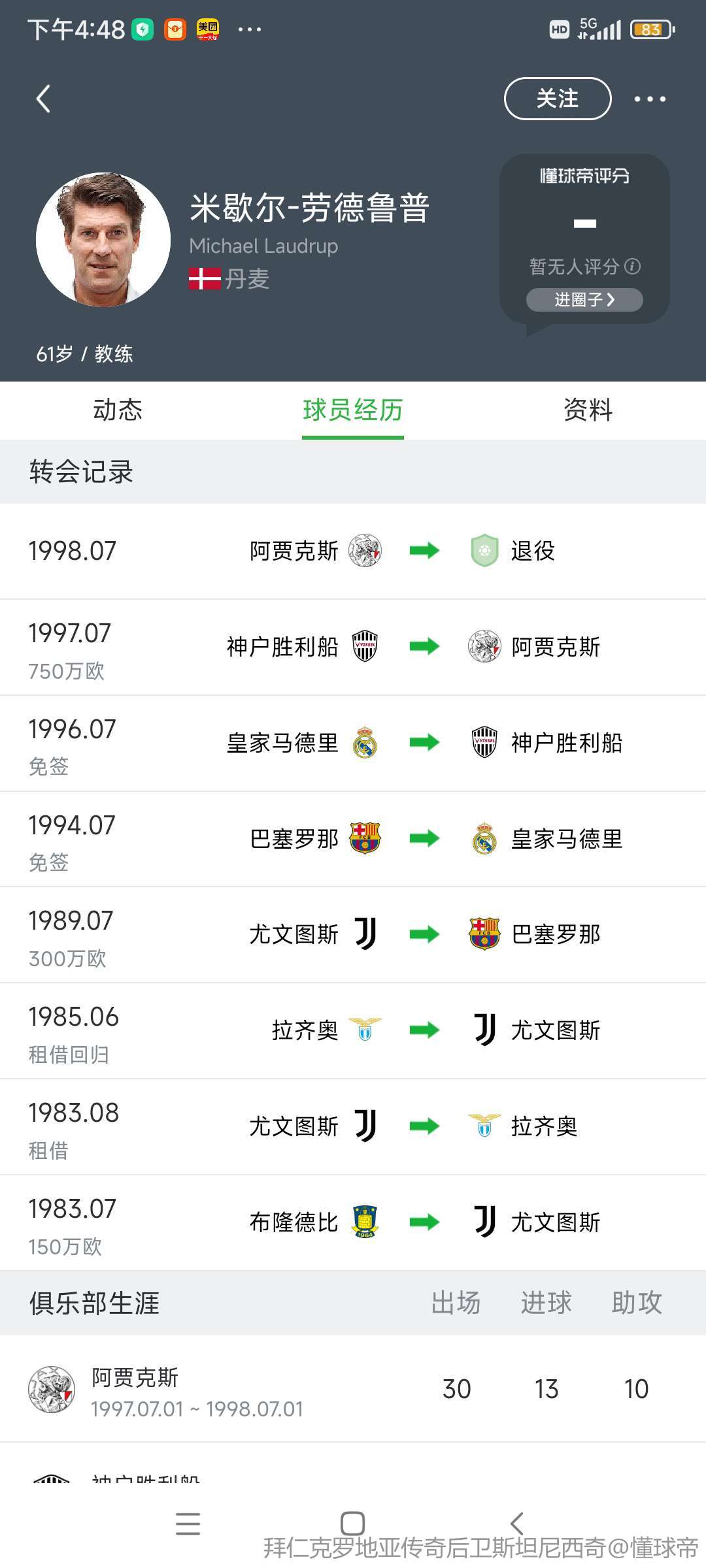The height and width of the screenshot is (1568, 706).
Task: Tap the Brøndby crest in the 1983.07 row
Action: [365, 1222]
